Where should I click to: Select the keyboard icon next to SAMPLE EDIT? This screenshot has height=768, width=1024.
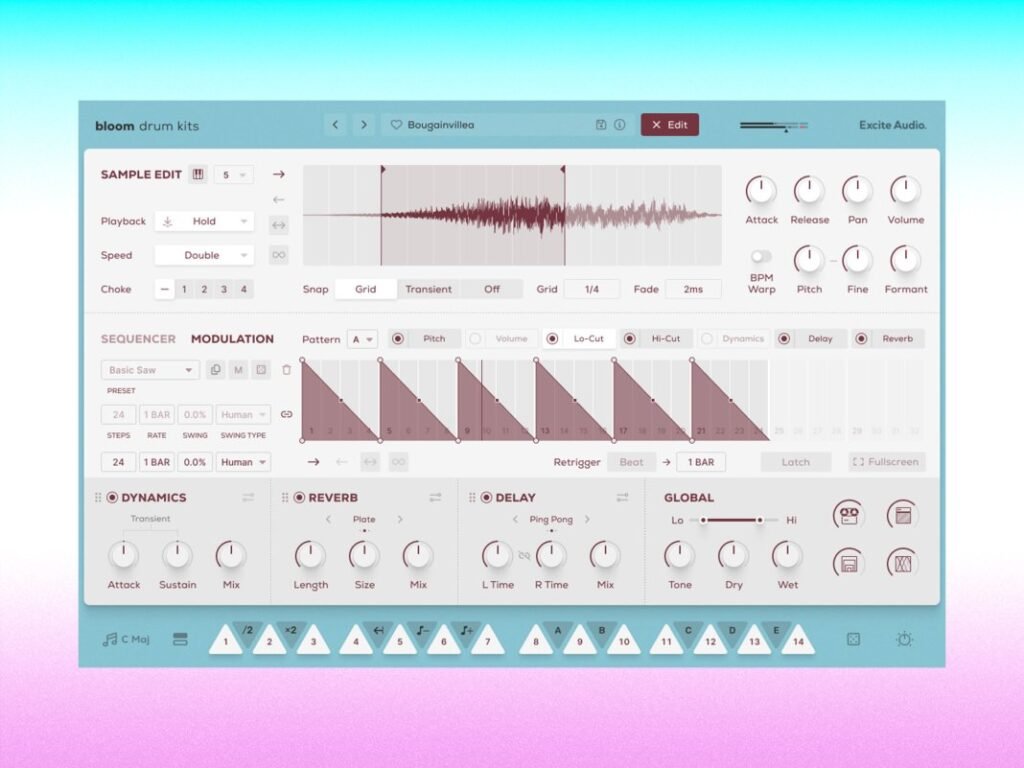pos(198,174)
